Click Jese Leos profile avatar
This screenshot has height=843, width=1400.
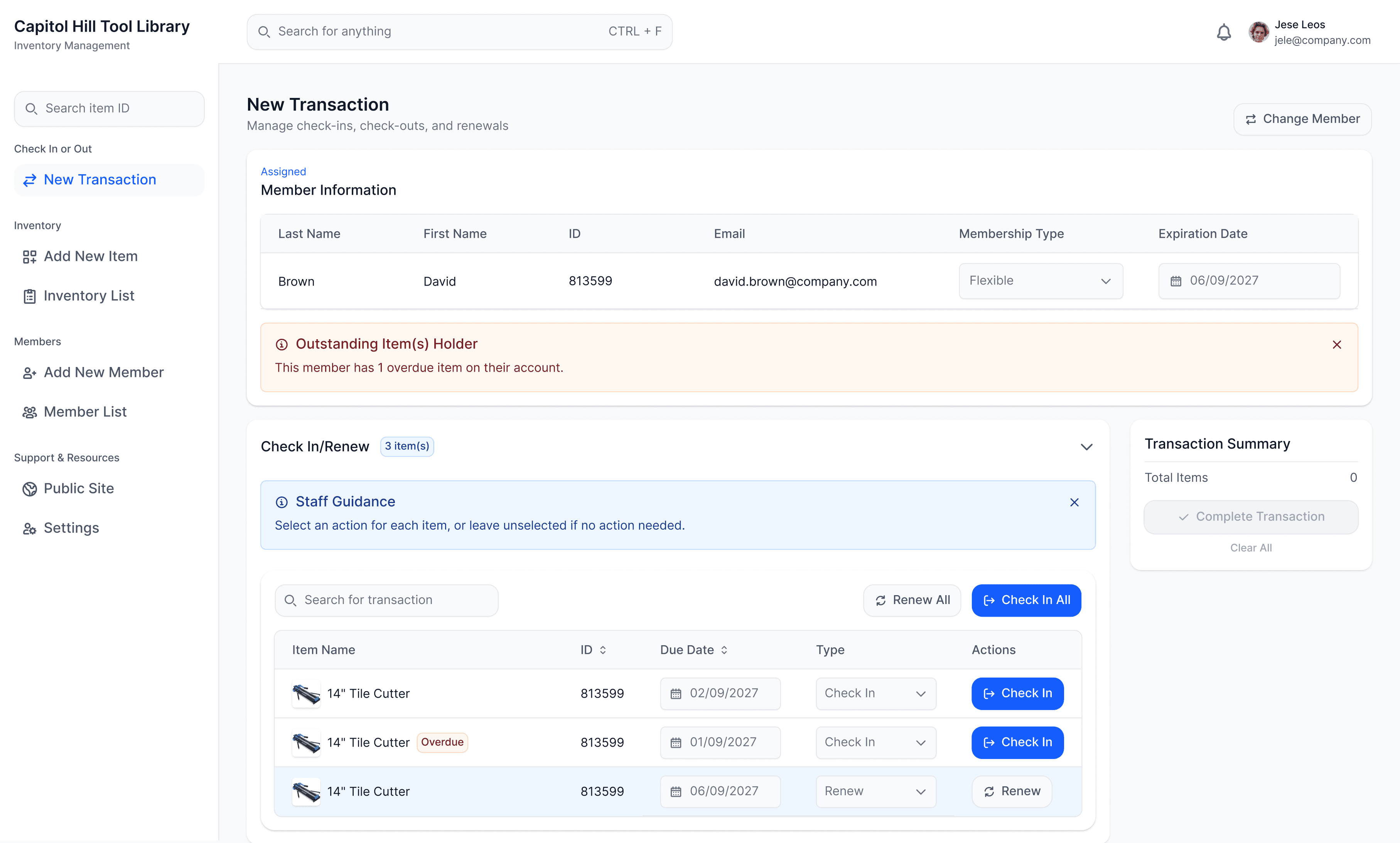(1258, 32)
